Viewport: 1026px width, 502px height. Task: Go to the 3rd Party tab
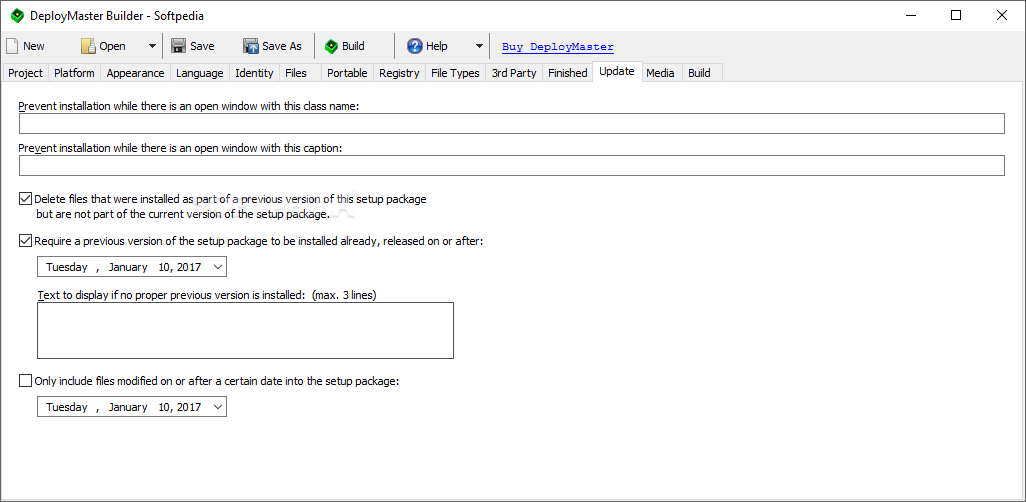(x=514, y=73)
